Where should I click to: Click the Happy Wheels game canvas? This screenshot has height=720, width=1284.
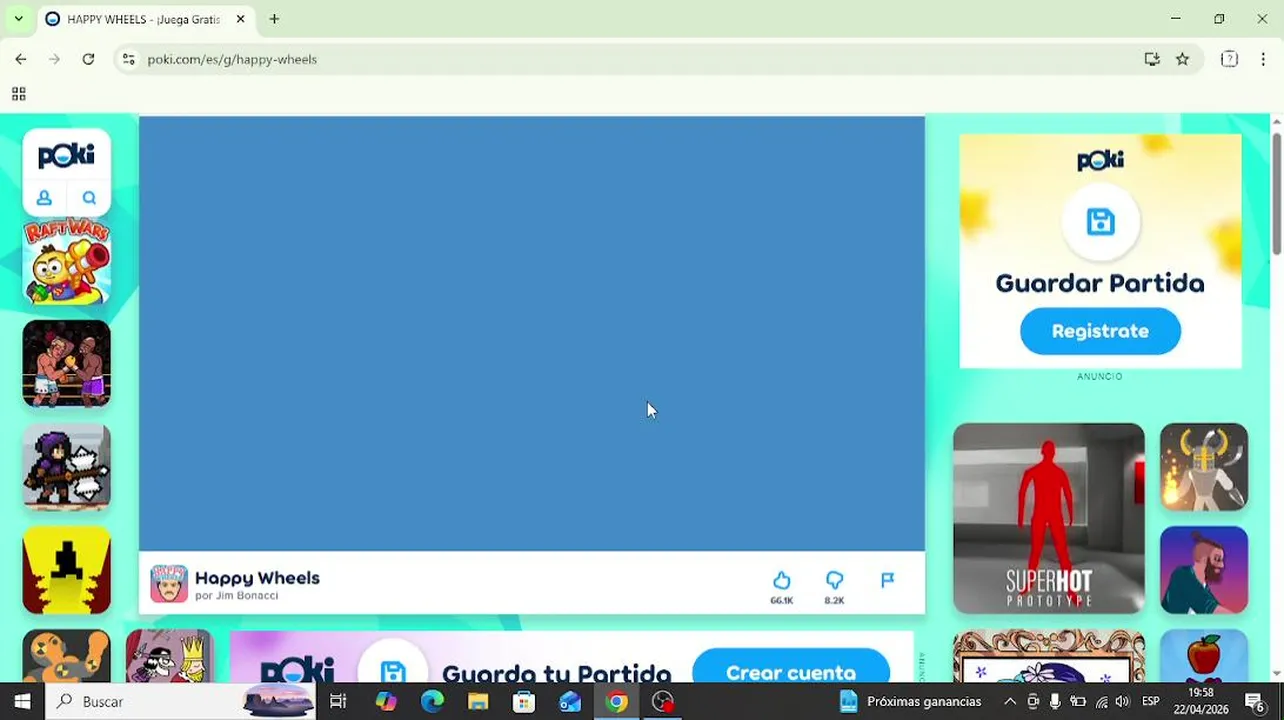pos(532,333)
